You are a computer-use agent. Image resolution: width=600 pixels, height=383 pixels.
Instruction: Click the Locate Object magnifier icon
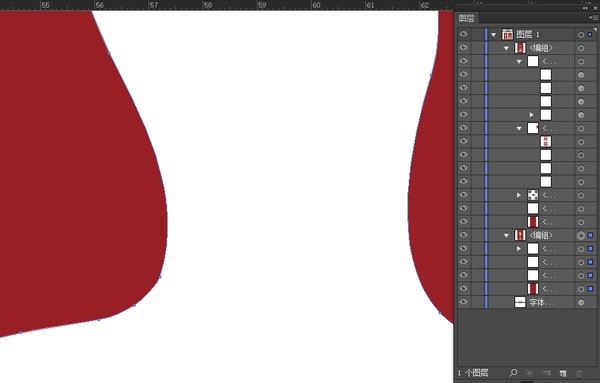[x=514, y=372]
